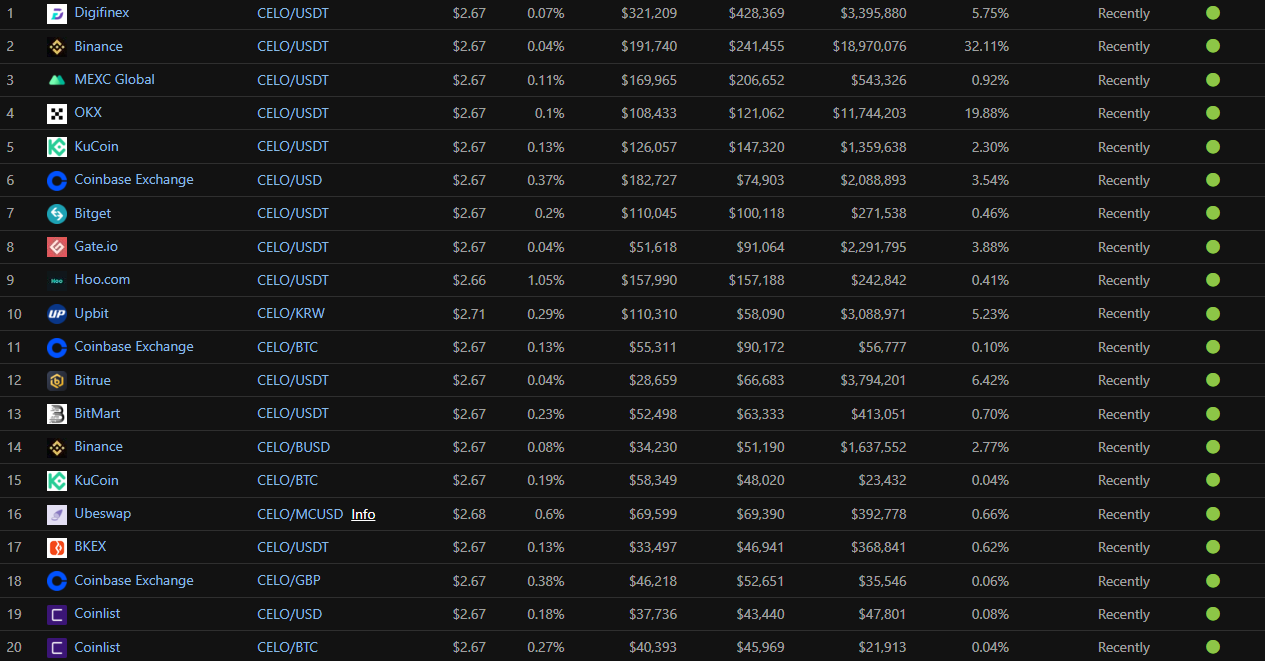1265x661 pixels.
Task: Click the KuCoin logo in the CELO/USDT row
Action: pyautogui.click(x=57, y=147)
